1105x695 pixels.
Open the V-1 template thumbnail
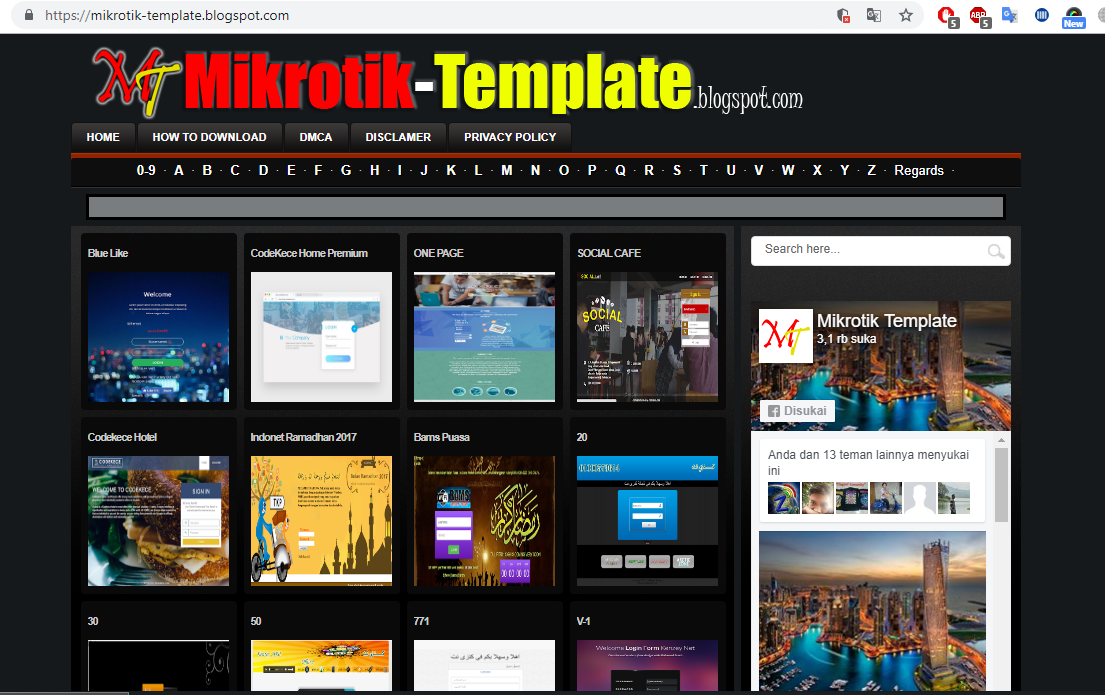pyautogui.click(x=648, y=665)
